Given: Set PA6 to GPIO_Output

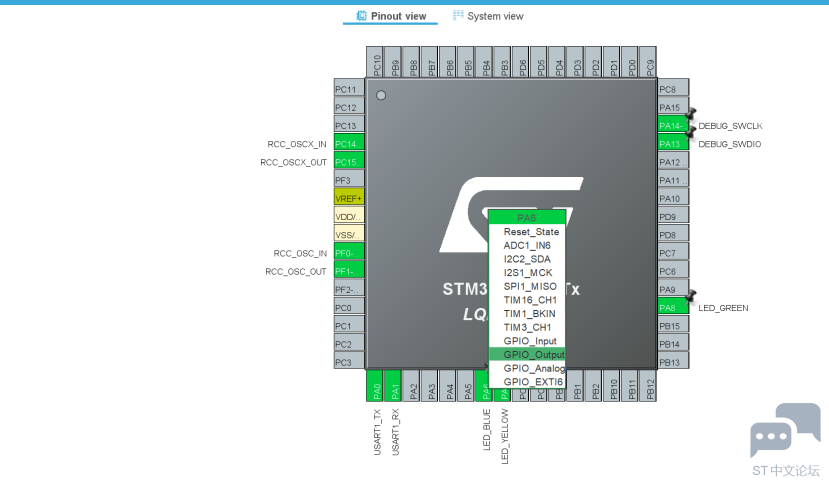Looking at the screenshot, I should pyautogui.click(x=527, y=354).
